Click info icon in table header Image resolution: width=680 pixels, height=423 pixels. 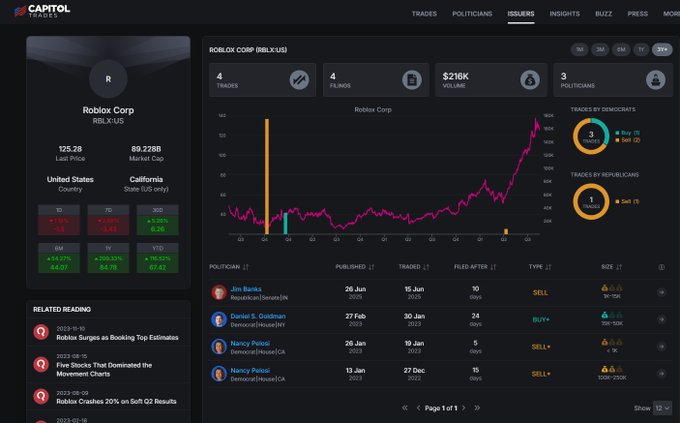click(x=661, y=267)
